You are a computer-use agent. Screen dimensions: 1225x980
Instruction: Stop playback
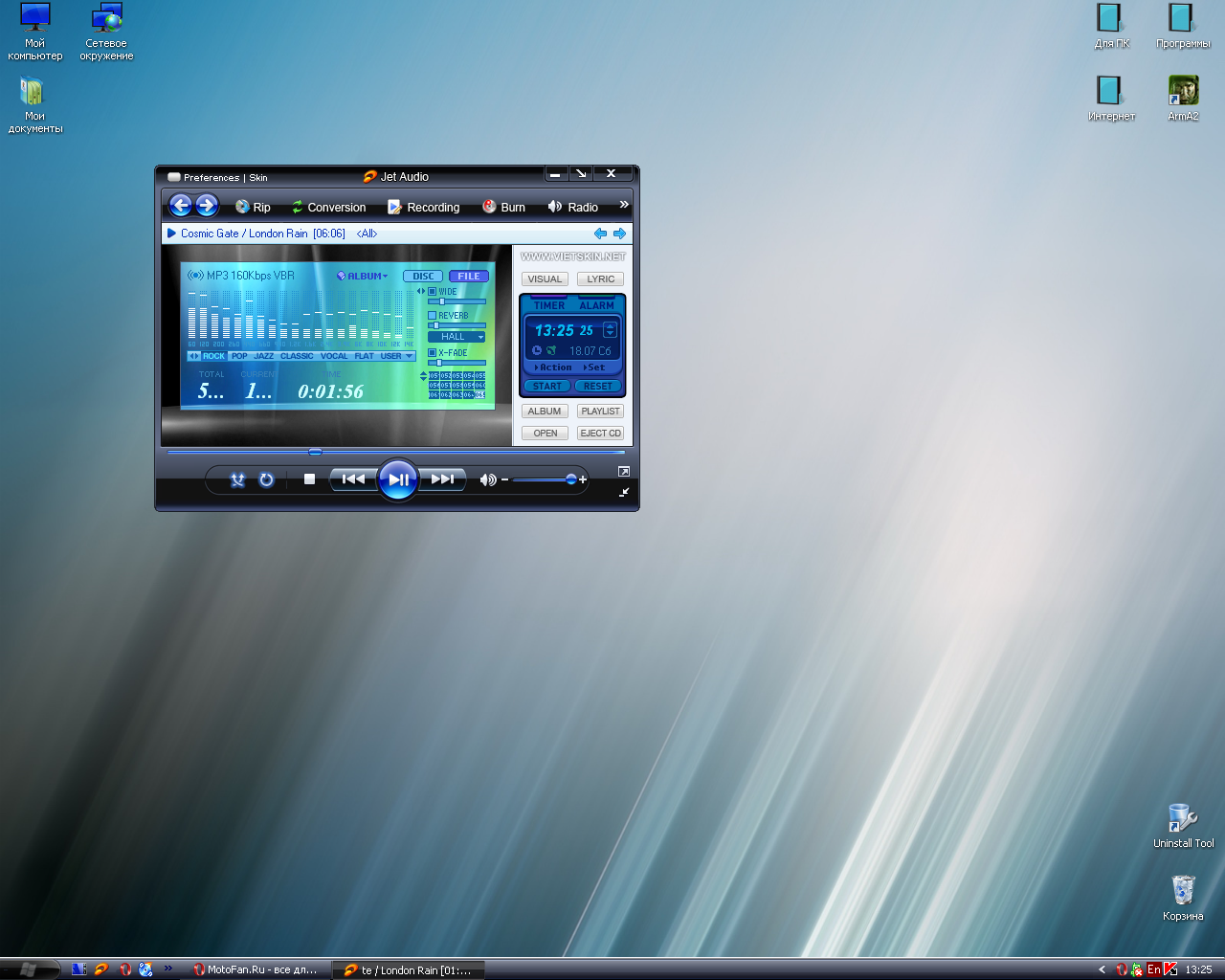(309, 479)
